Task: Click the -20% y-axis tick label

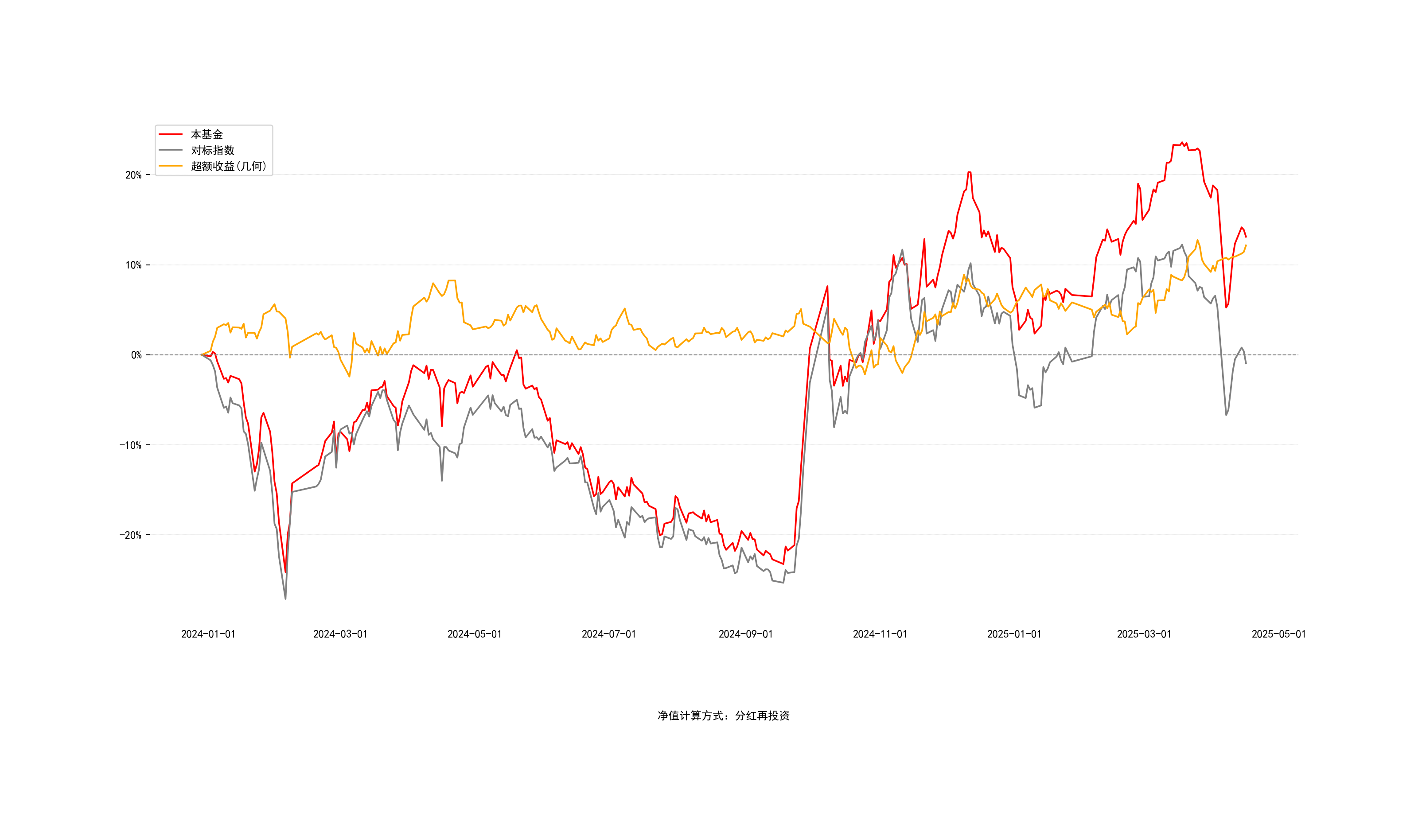Action: pyautogui.click(x=130, y=536)
